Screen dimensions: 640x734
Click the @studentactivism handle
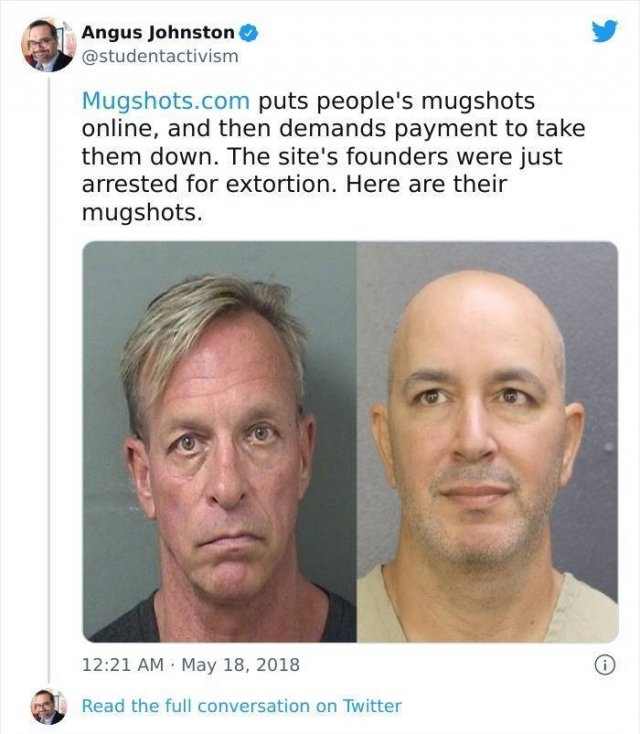(x=160, y=56)
